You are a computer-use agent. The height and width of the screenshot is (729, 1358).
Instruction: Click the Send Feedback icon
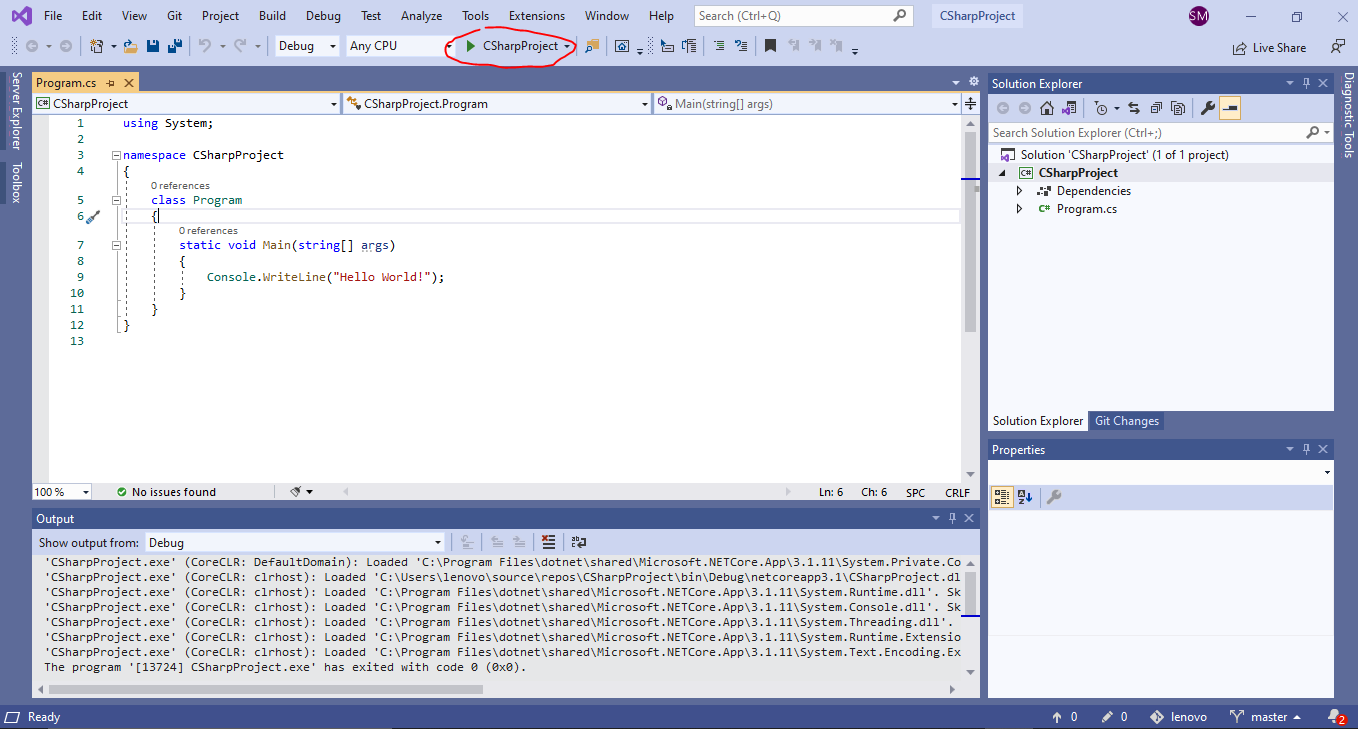[1338, 46]
